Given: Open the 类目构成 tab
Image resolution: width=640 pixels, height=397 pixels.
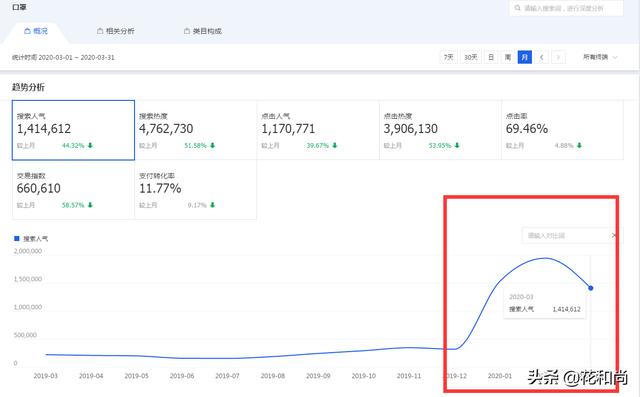Looking at the screenshot, I should [x=202, y=31].
